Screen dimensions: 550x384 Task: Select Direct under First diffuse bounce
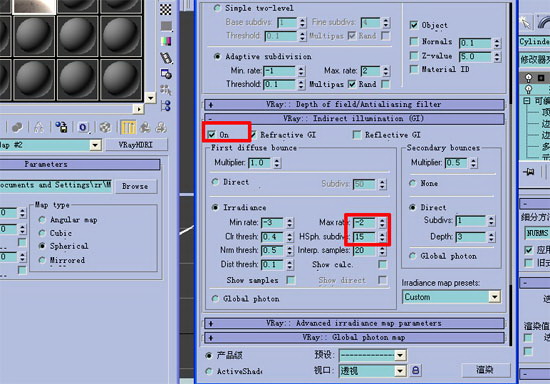tap(215, 182)
